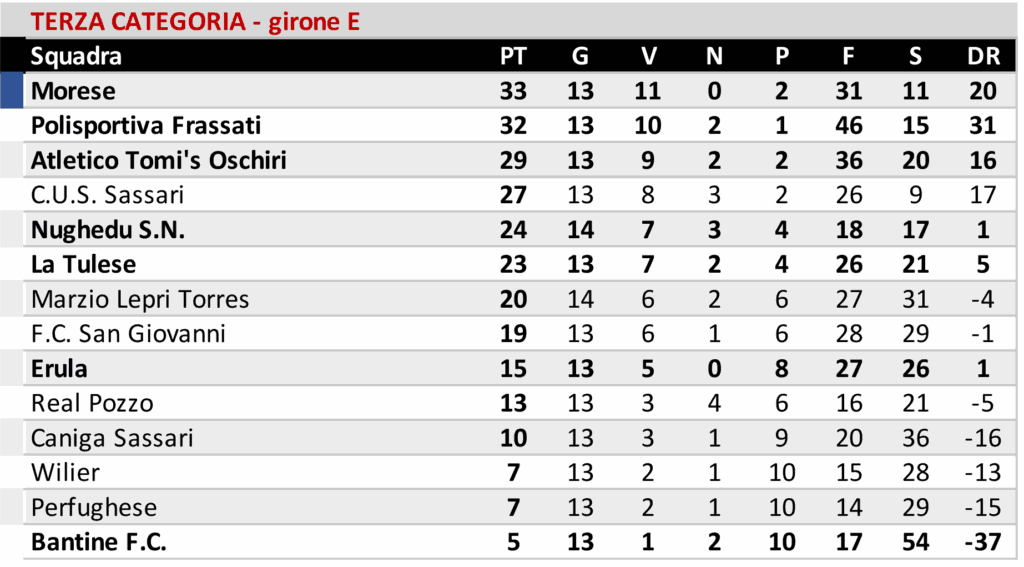This screenshot has width=1024, height=567.
Task: Select the Squadra column header
Action: pos(76,56)
